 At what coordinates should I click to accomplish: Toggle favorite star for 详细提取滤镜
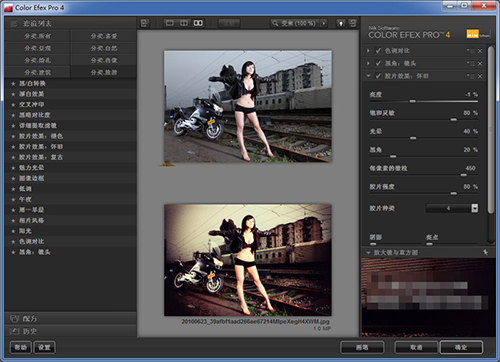point(13,126)
